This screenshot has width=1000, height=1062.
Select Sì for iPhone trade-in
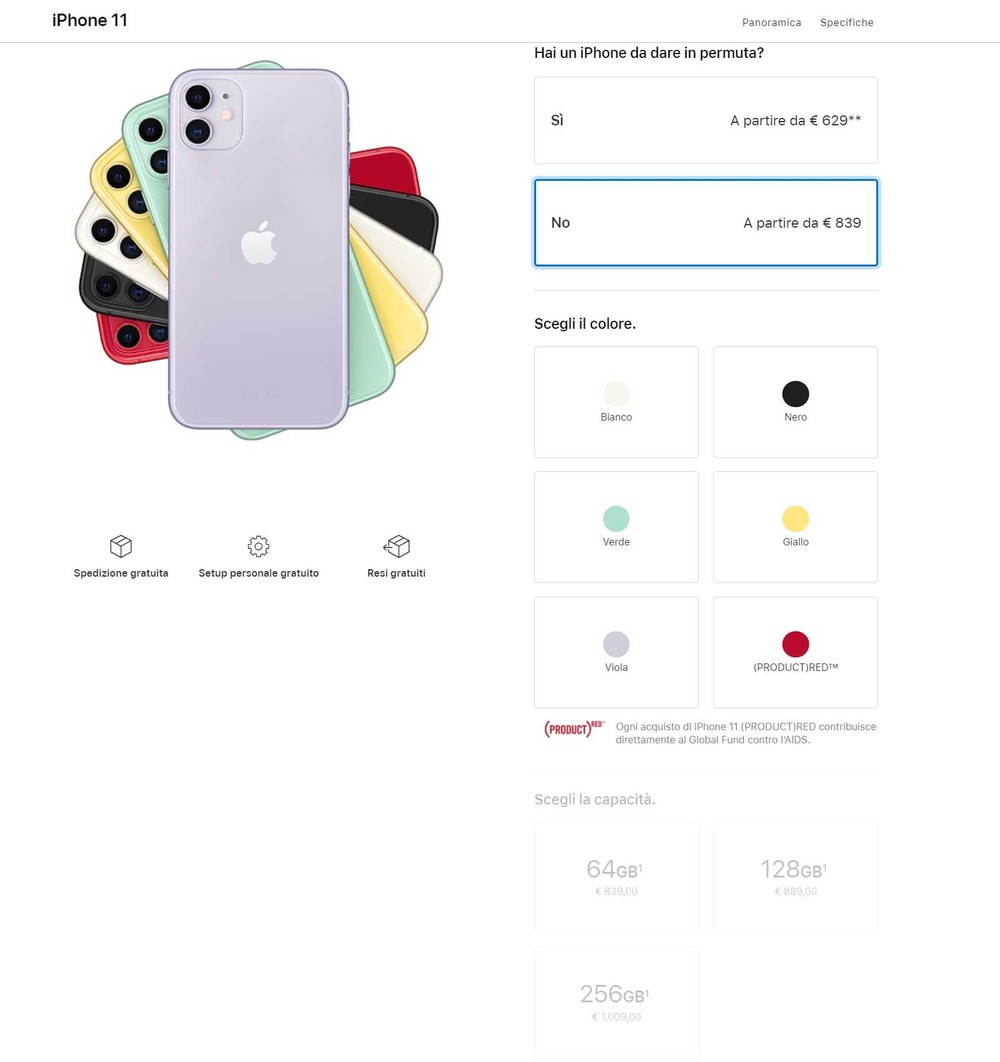(x=706, y=121)
